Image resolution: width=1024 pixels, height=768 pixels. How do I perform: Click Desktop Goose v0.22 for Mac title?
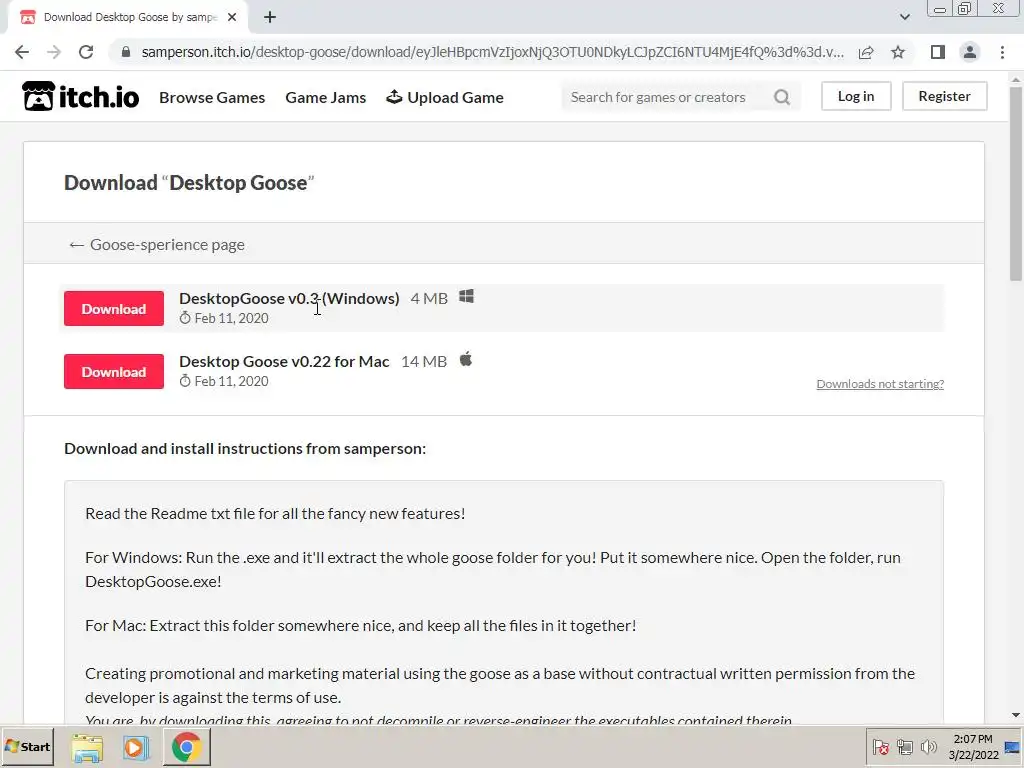click(x=284, y=361)
